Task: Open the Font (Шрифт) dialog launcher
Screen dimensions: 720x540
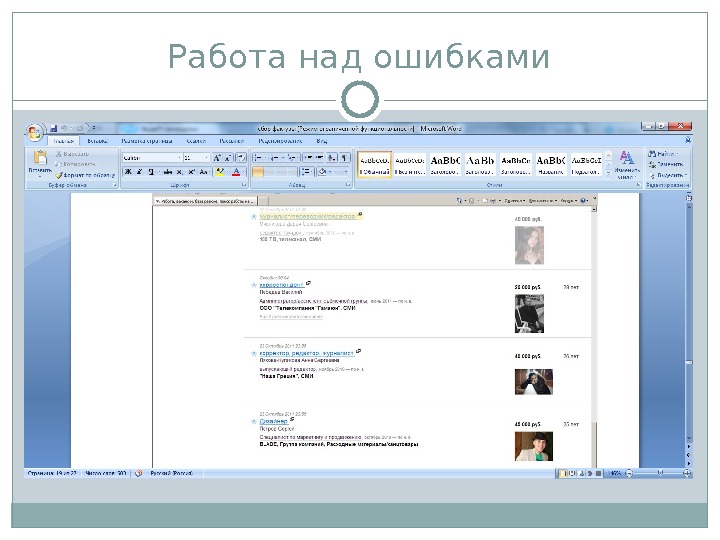Action: point(244,185)
